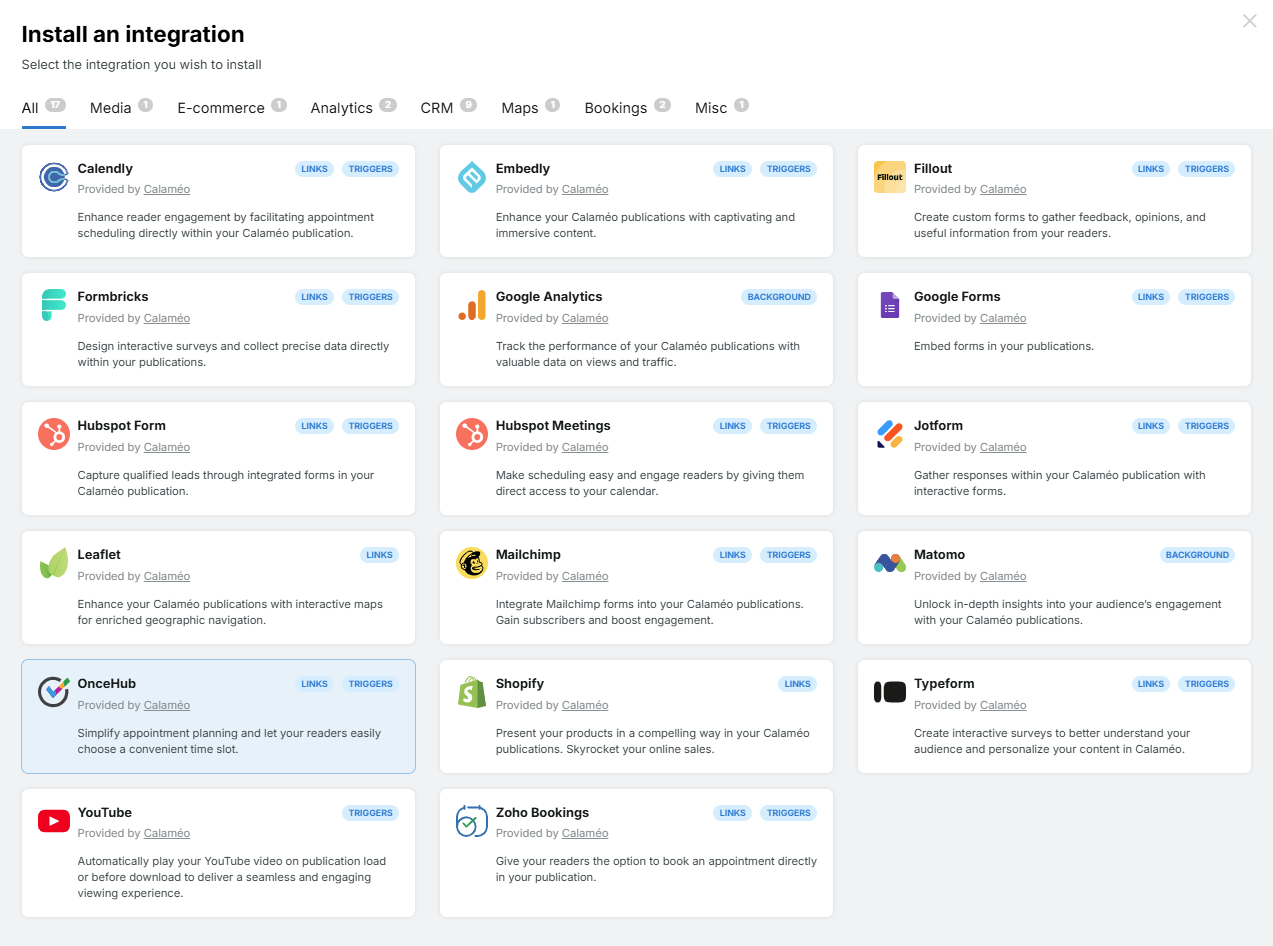1273x946 pixels.
Task: Click the Shopify bag icon
Action: coord(472,693)
